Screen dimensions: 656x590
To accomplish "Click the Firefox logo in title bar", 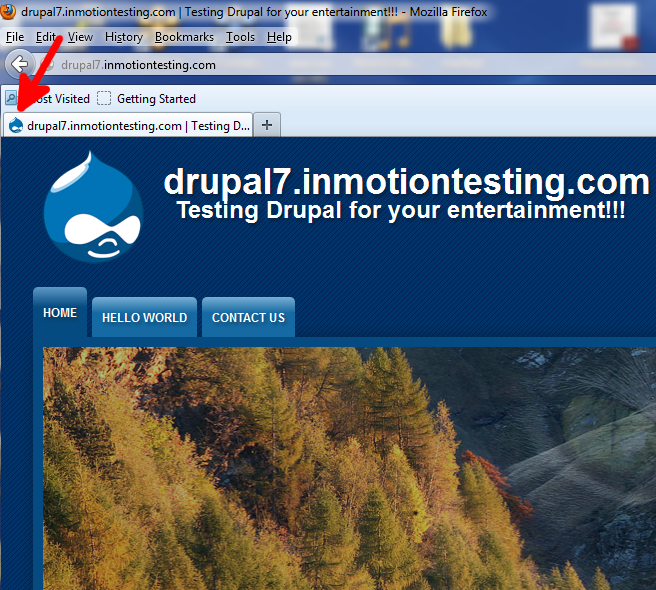I will 8,11.
